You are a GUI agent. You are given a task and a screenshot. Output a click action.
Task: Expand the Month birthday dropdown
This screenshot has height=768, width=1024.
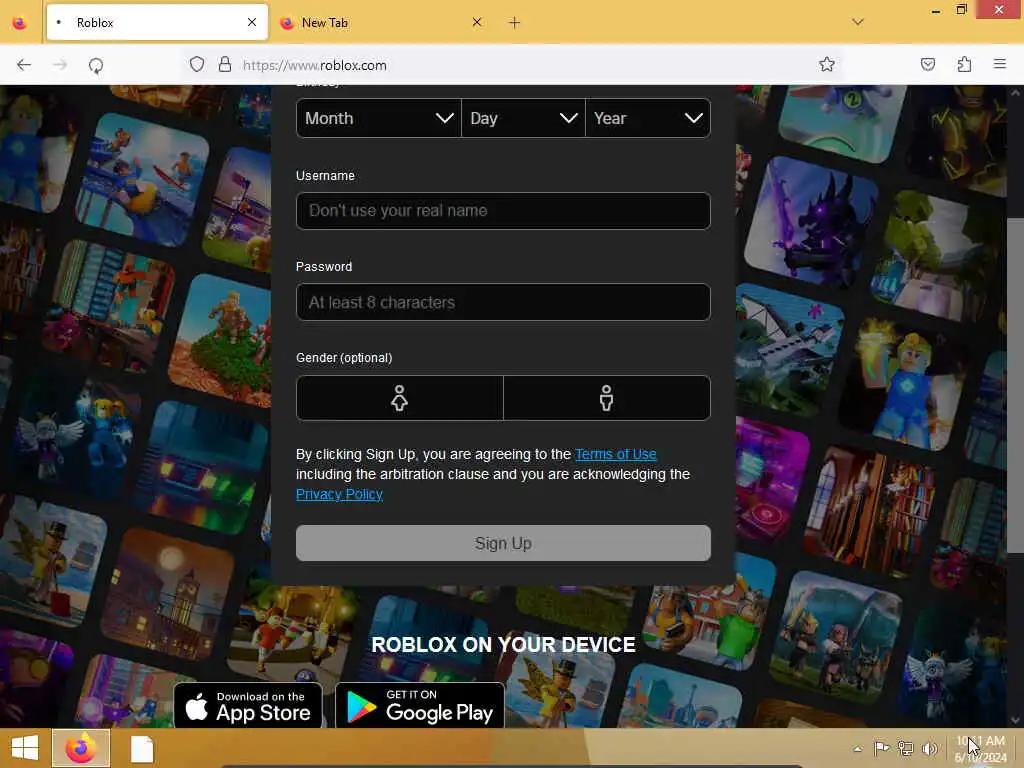(379, 118)
